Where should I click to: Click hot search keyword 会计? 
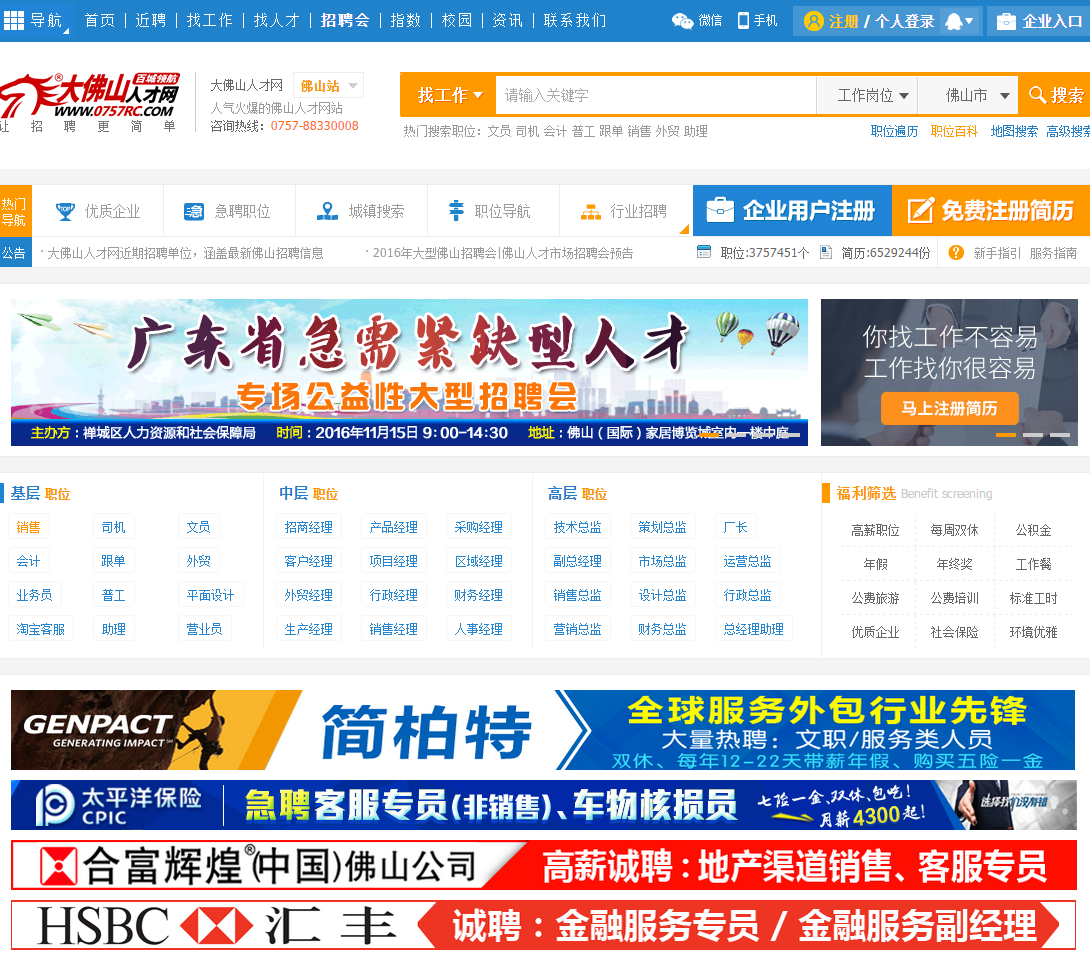[555, 131]
